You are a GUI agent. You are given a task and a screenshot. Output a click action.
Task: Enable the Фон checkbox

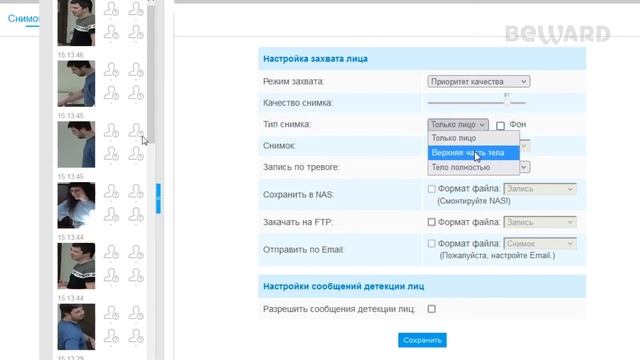(500, 125)
